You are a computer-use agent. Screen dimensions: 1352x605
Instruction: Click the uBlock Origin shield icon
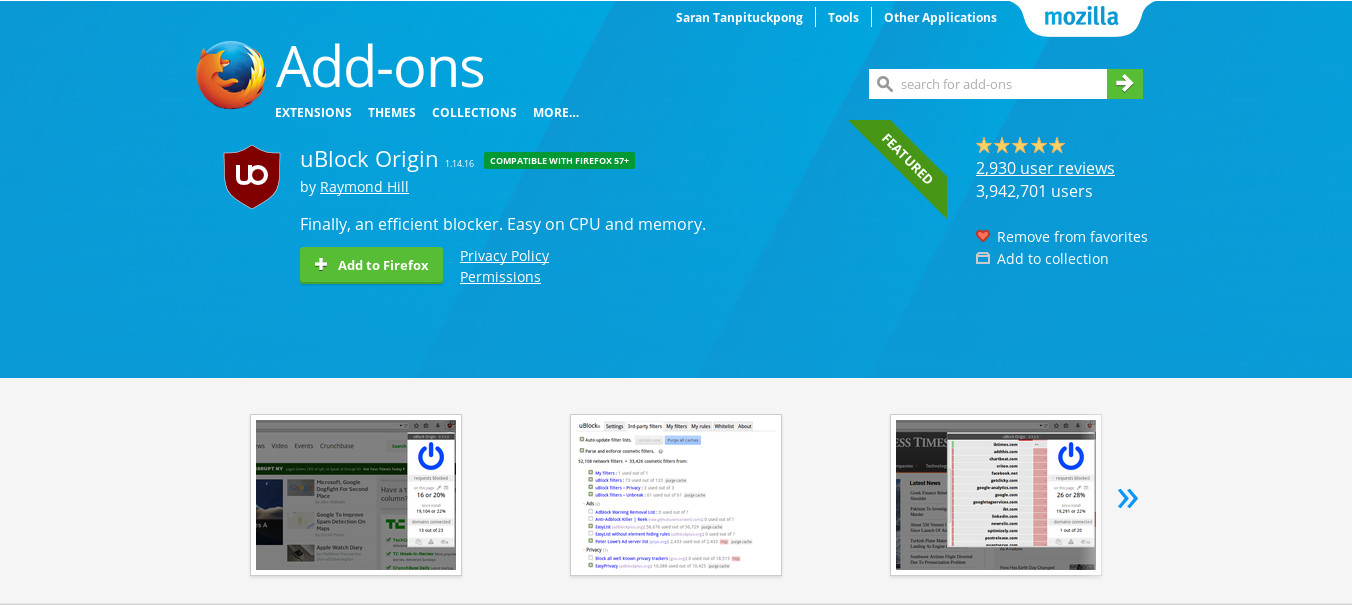251,177
